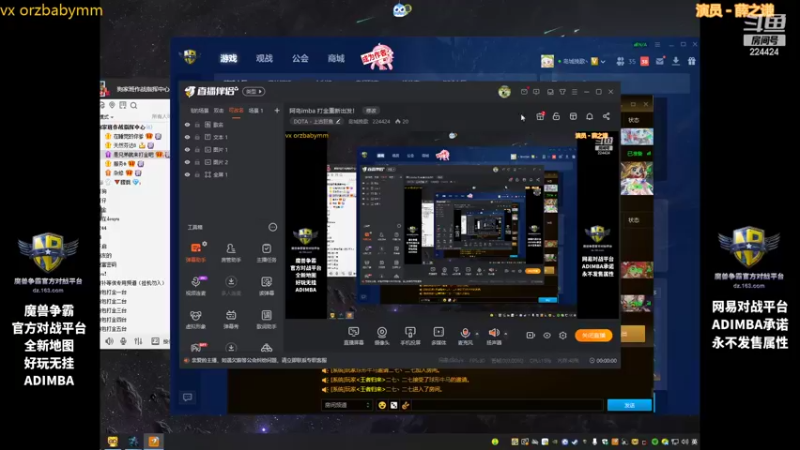Click the streamer avatar in companion title bar

[x=504, y=92]
